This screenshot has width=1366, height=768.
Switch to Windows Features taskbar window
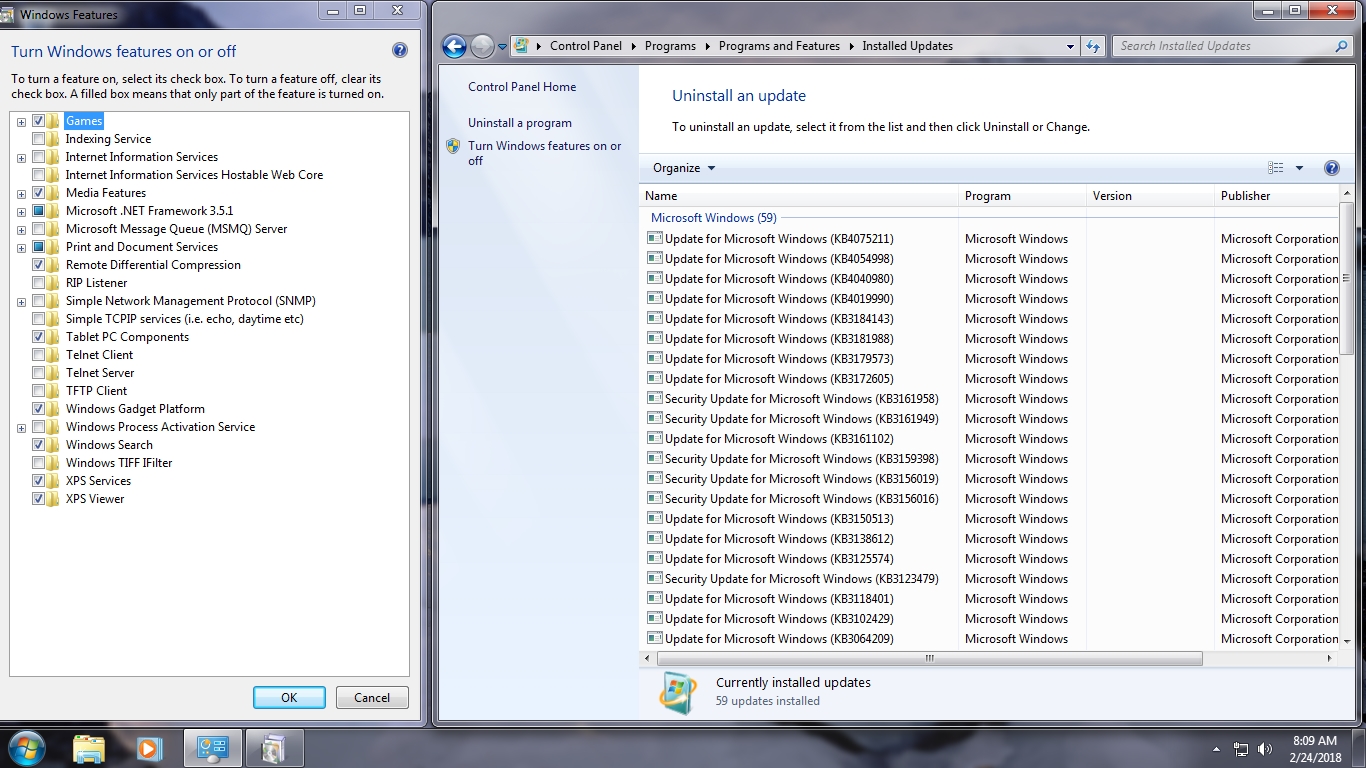click(274, 748)
